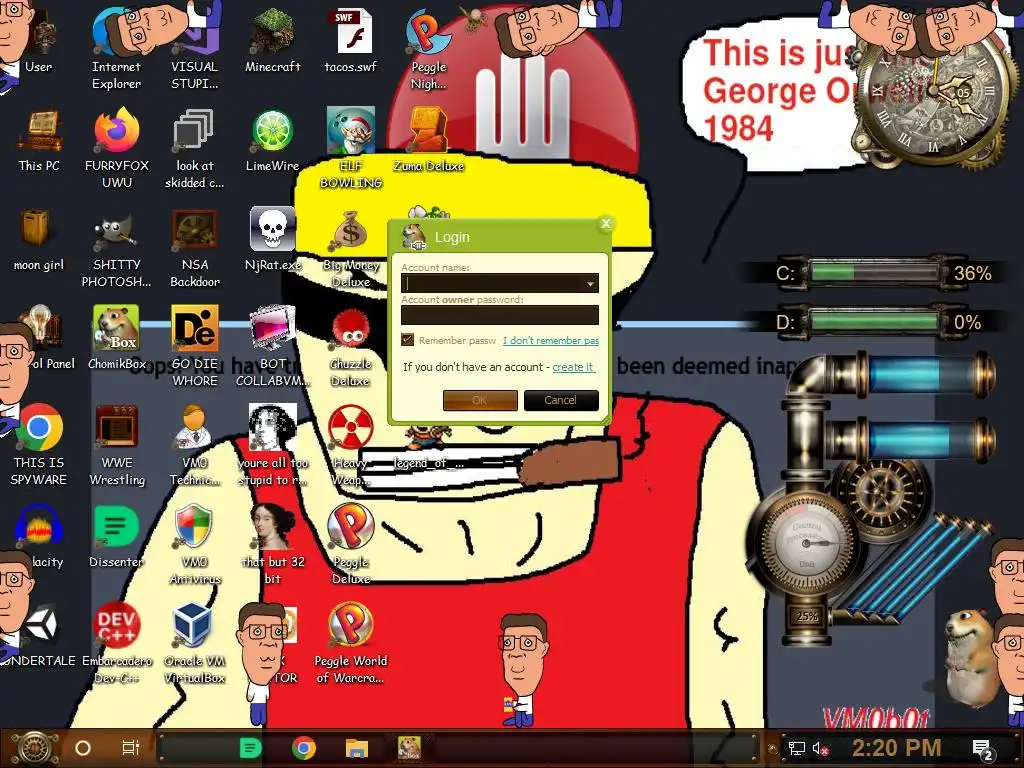
Task: Open network tray icon
Action: 796,748
